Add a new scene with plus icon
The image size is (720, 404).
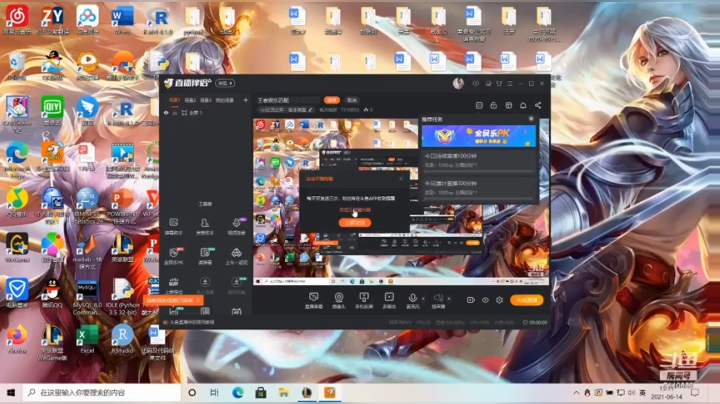pyautogui.click(x=246, y=100)
